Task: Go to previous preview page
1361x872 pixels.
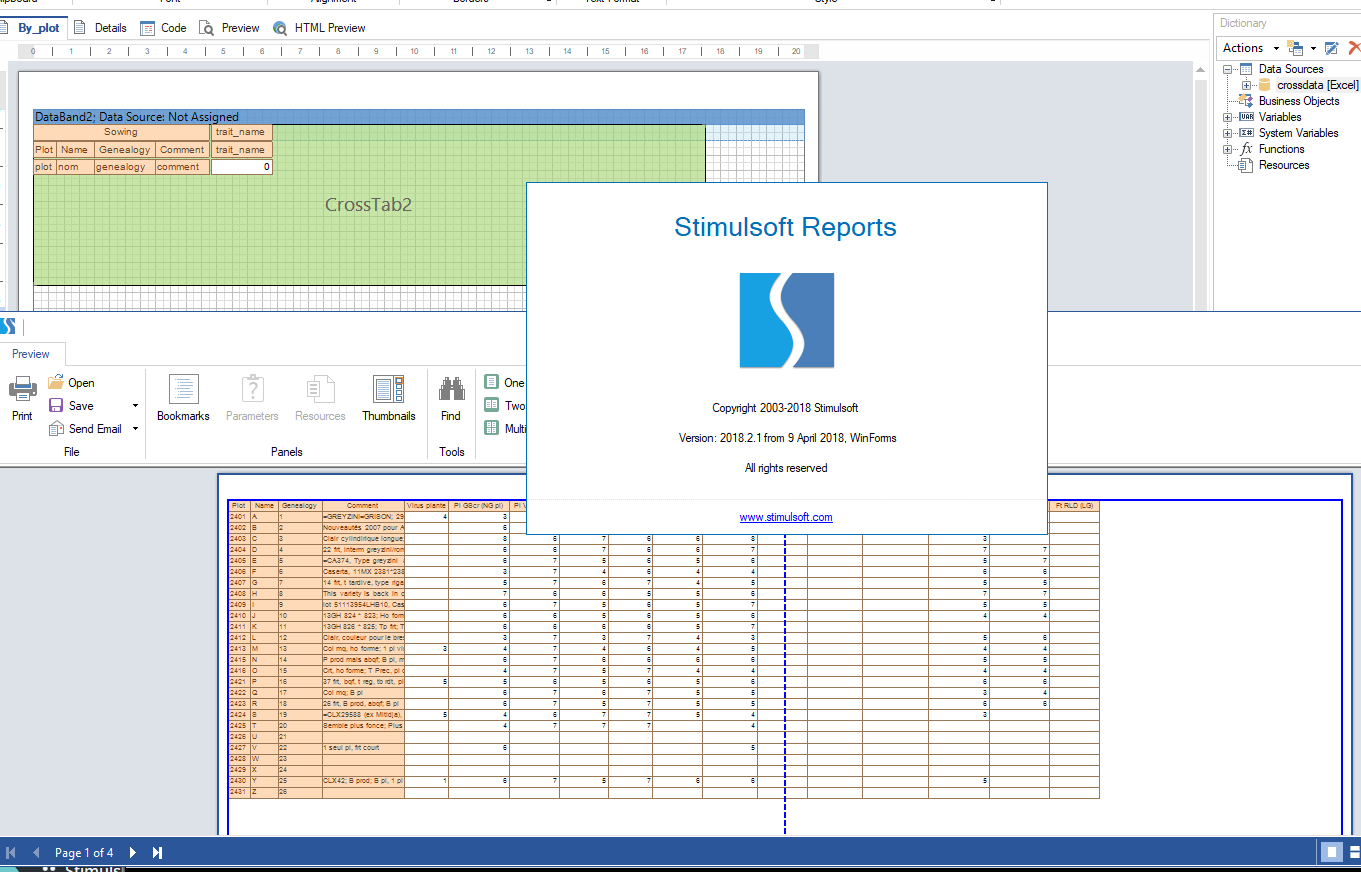Action: pos(36,853)
